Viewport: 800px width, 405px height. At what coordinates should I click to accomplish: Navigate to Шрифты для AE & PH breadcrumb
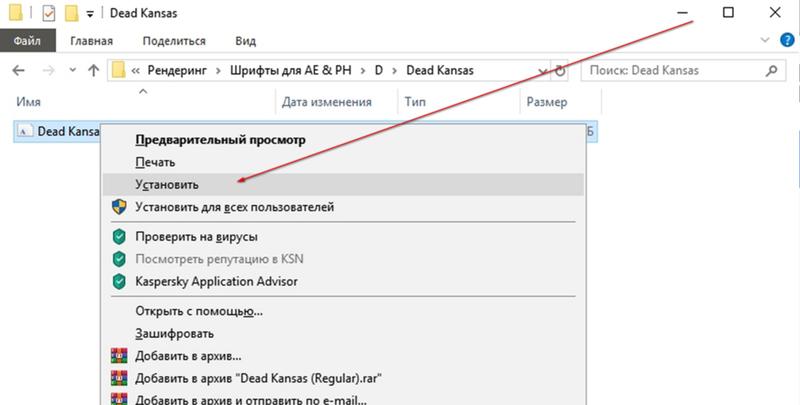pos(291,70)
